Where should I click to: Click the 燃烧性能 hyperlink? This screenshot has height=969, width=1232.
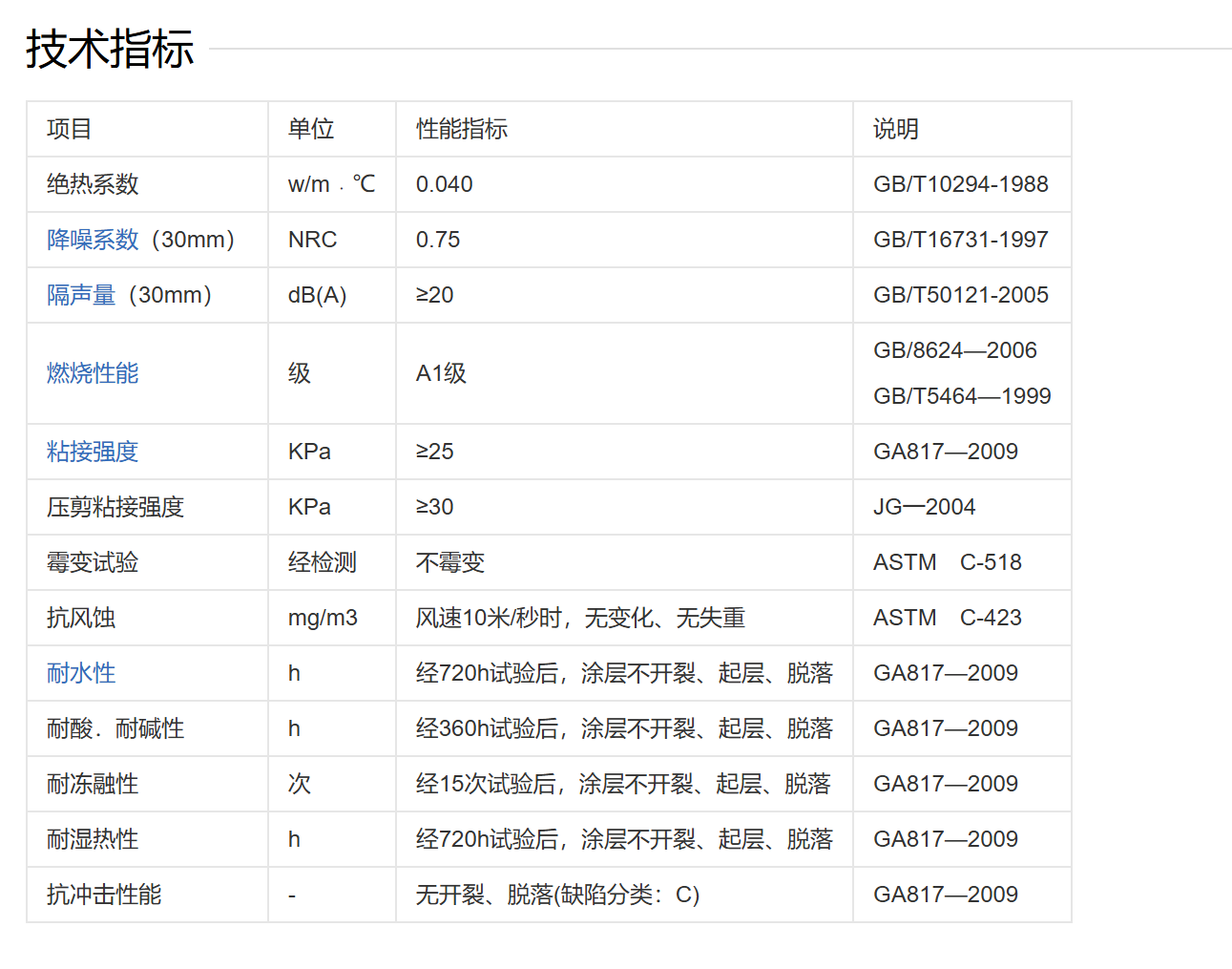pyautogui.click(x=93, y=373)
